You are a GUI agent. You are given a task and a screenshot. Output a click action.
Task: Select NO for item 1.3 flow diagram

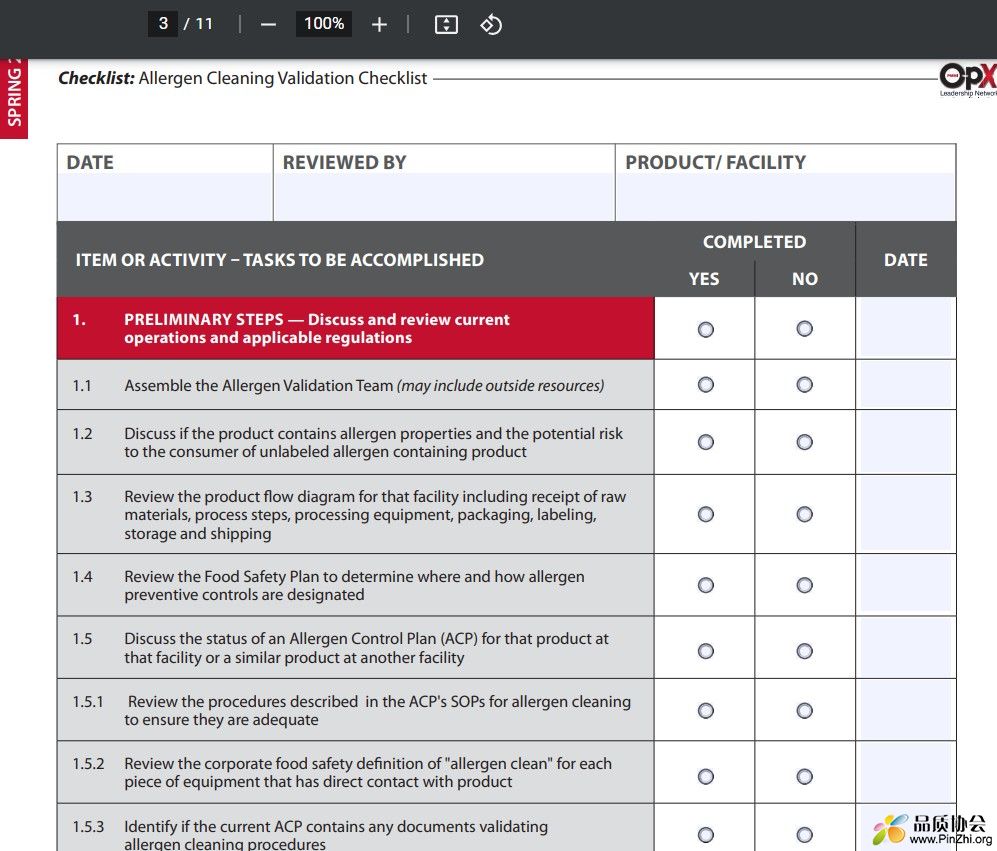804,513
